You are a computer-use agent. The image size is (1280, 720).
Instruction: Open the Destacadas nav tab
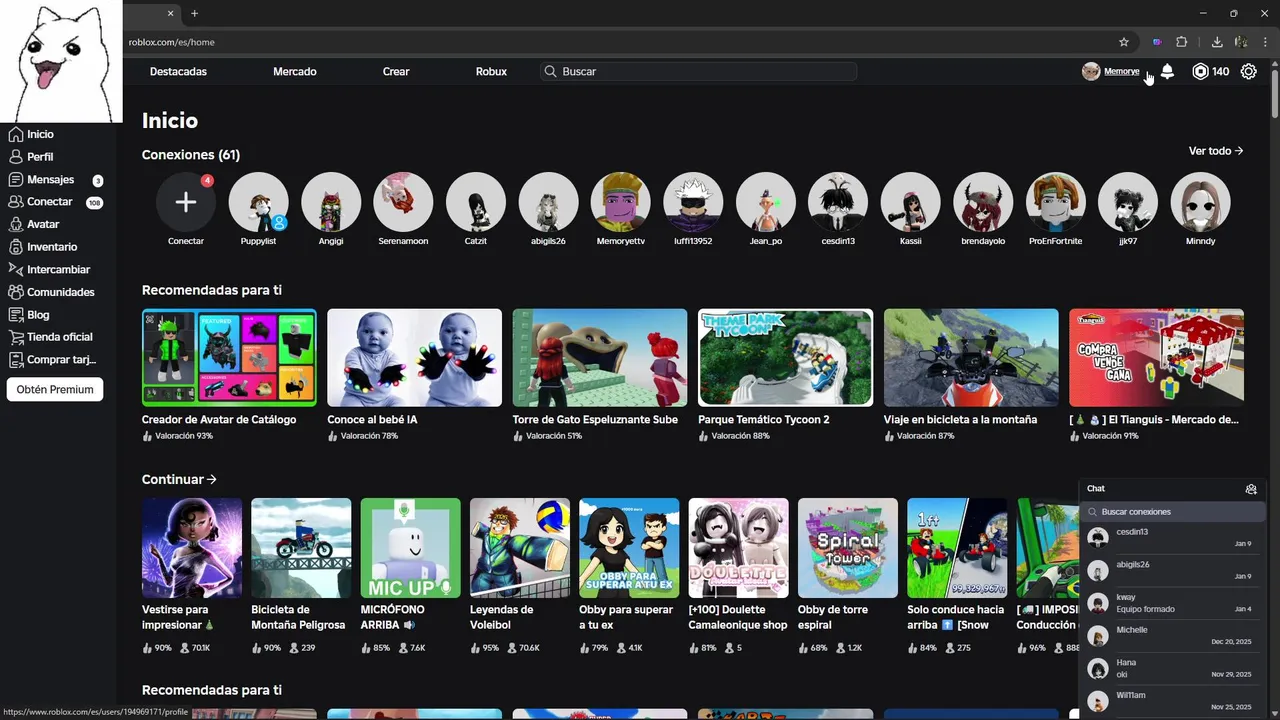point(178,72)
